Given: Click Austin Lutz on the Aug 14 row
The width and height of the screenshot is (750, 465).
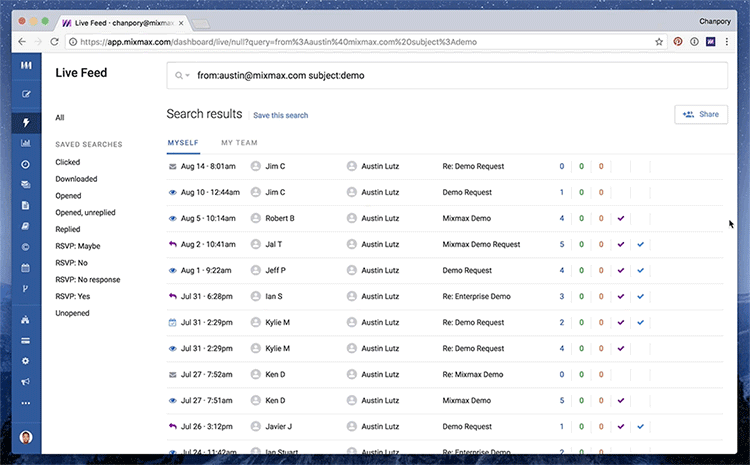Looking at the screenshot, I should [380, 166].
